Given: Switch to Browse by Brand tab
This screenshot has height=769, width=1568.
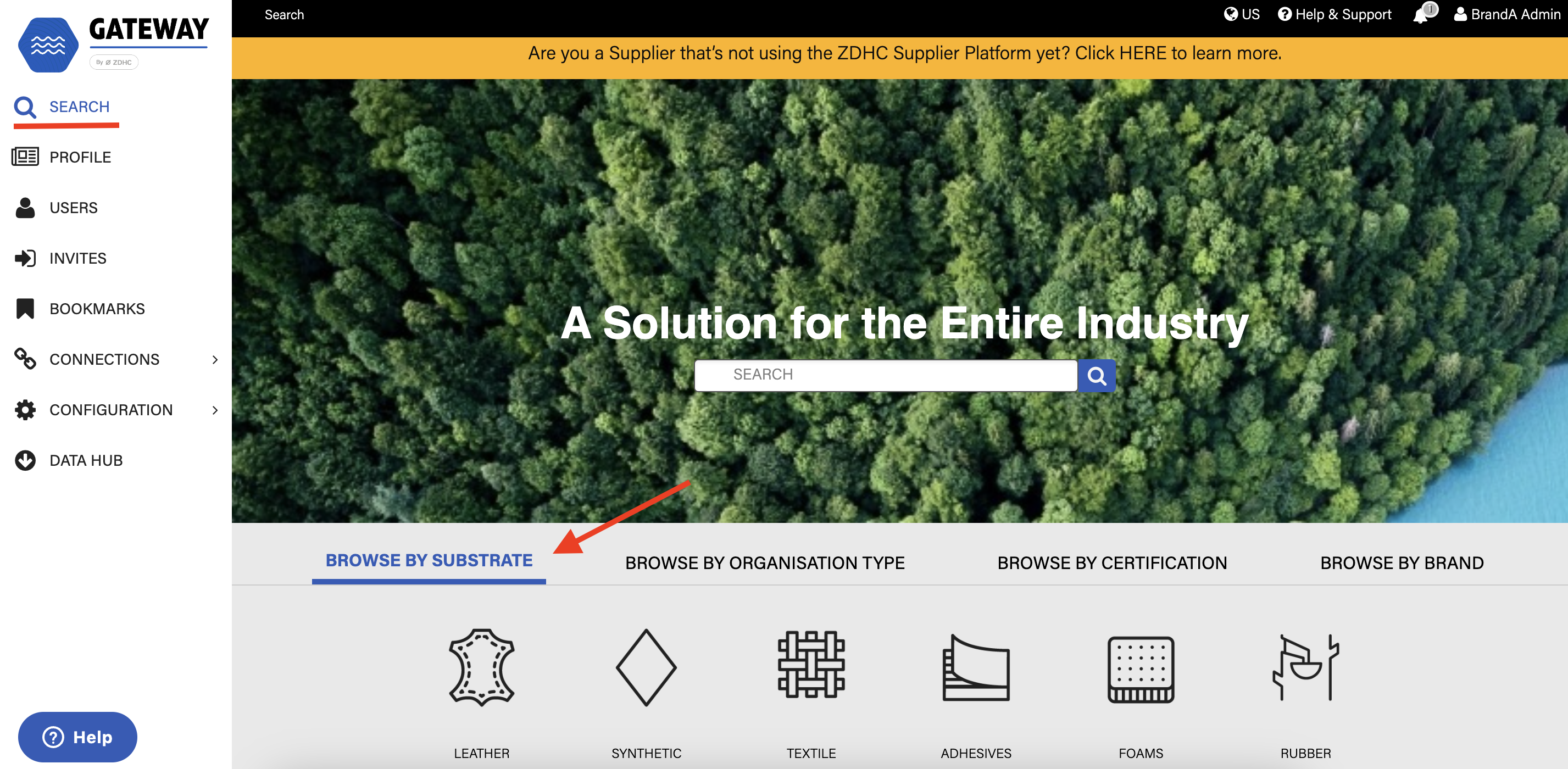Looking at the screenshot, I should point(1401,563).
